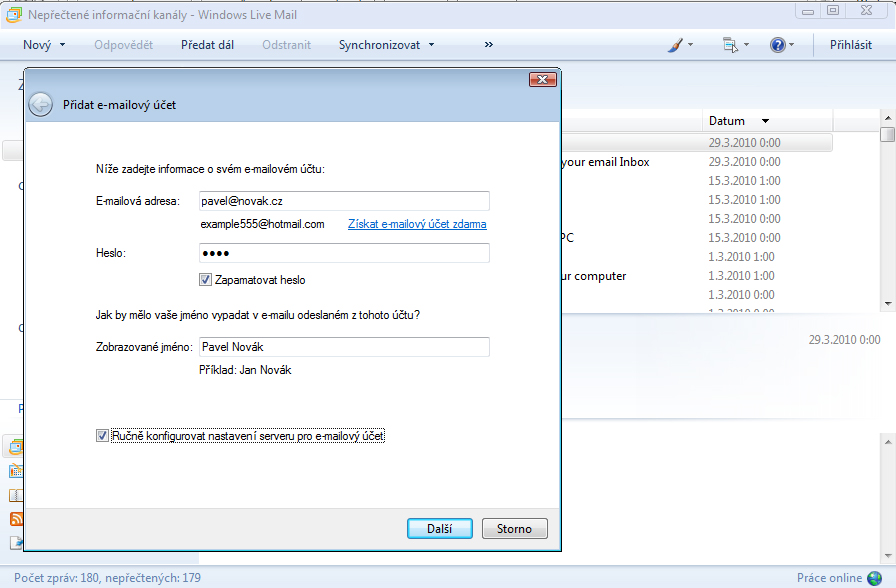Open the paintbrush color scheme tool
This screenshot has width=896, height=588.
(x=675, y=45)
